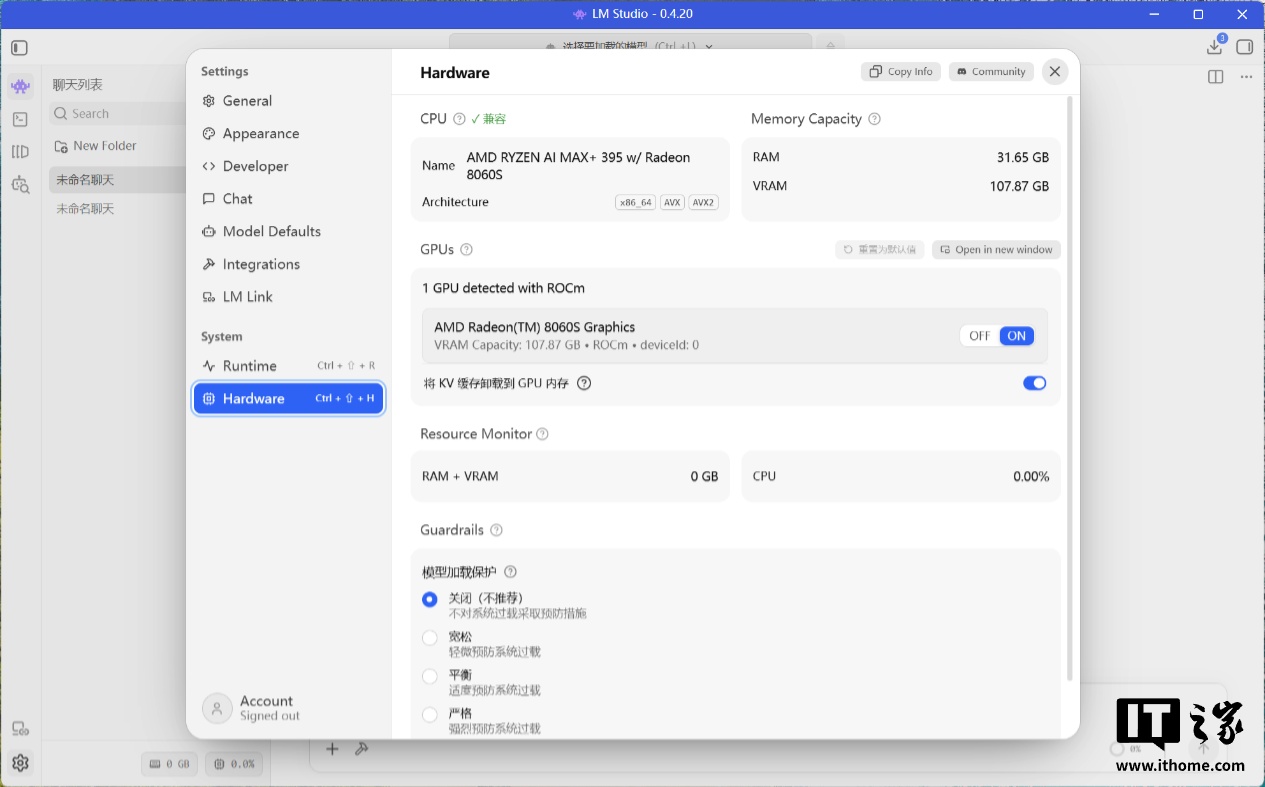1265x787 pixels.
Task: Click the settings dialog vertical scrollbar
Action: tap(1072, 389)
